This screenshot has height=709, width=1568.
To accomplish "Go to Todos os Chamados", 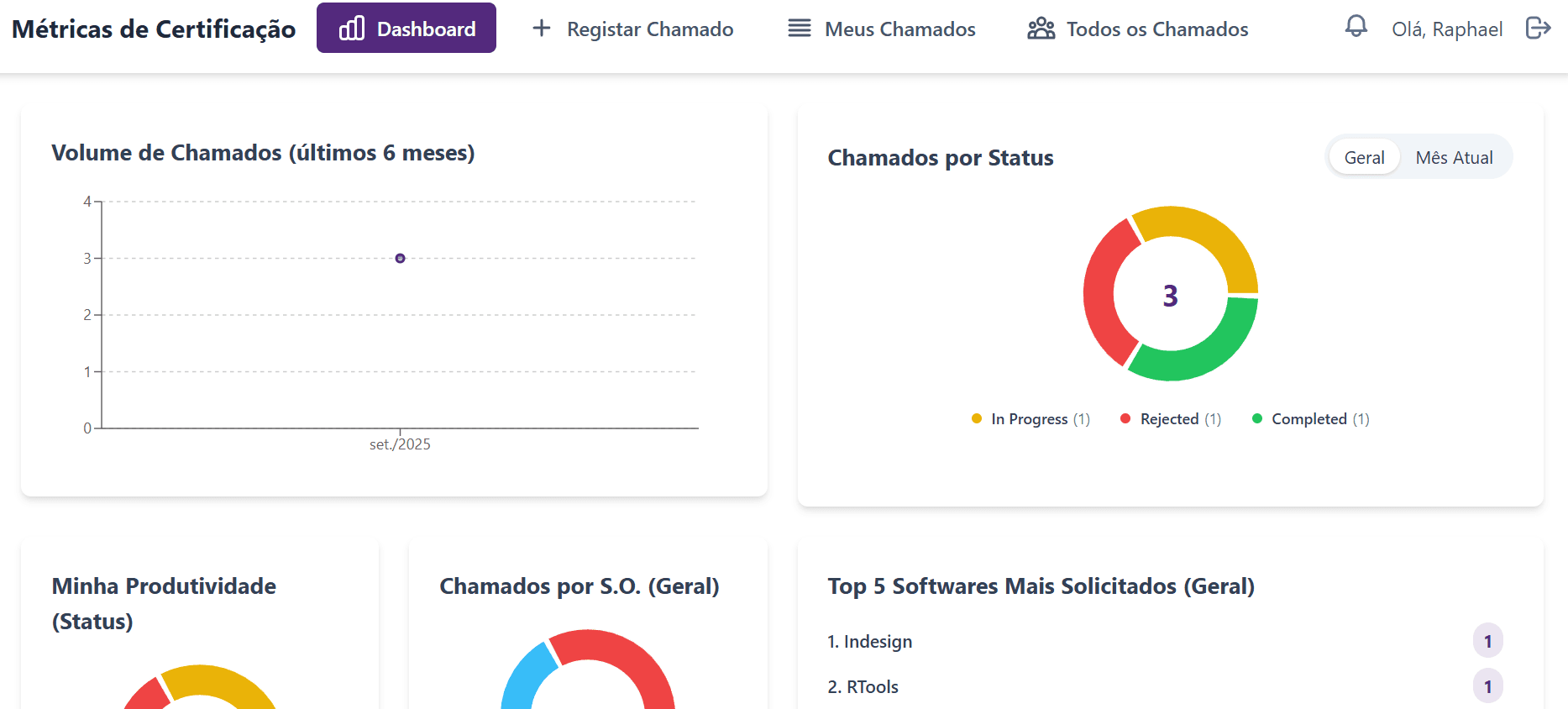I will 1156,29.
